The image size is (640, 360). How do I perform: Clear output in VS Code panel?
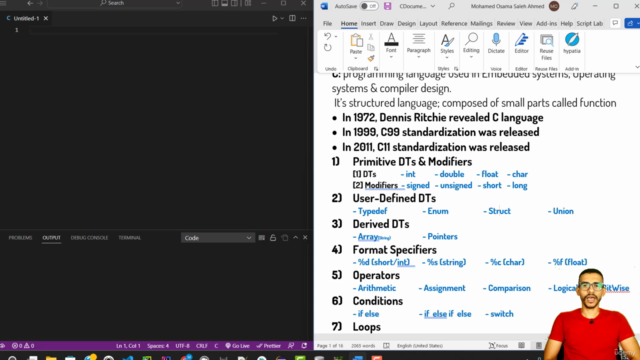[262, 238]
